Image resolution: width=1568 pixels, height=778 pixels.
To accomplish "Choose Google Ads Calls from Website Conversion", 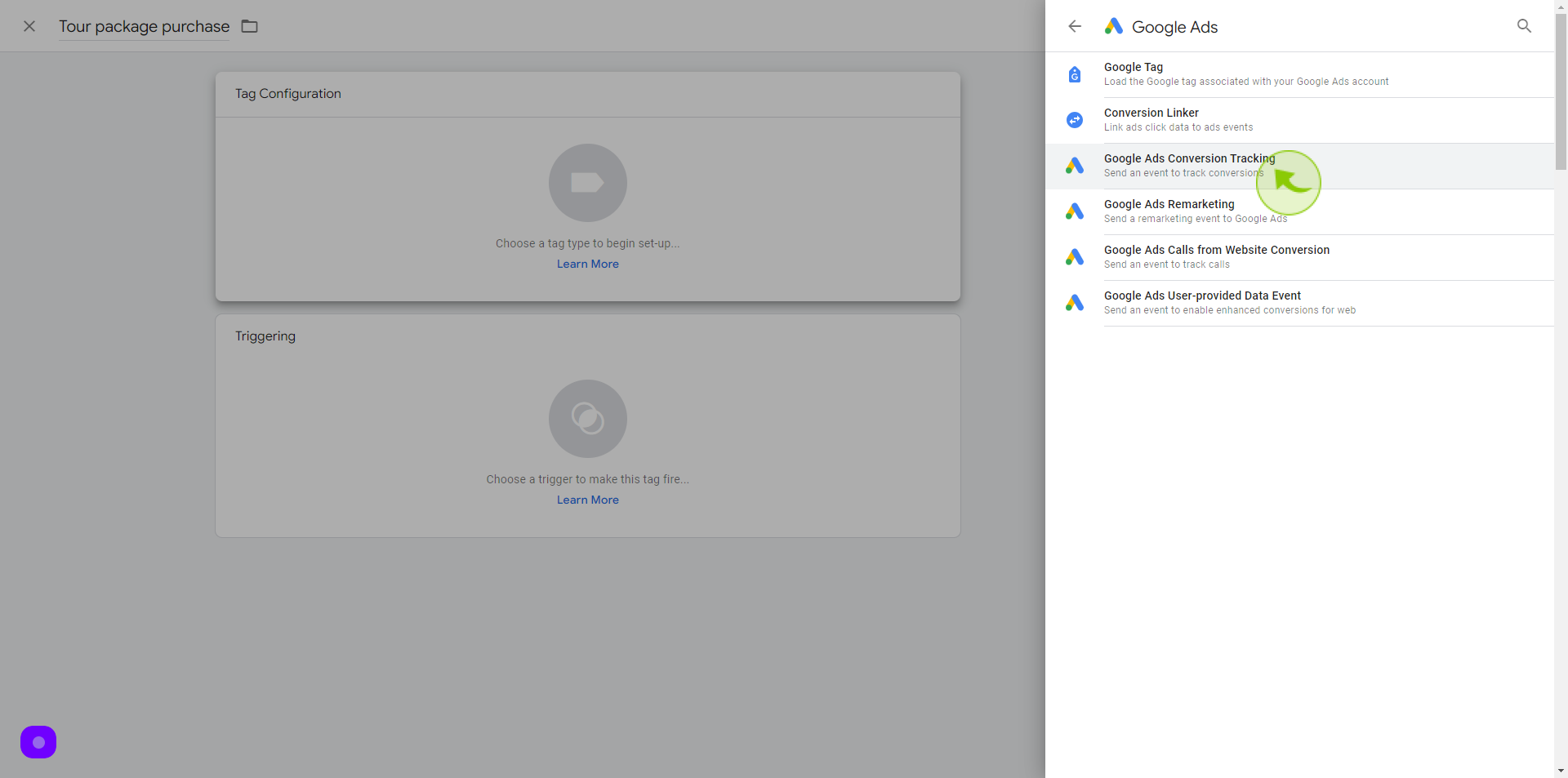I will [1299, 257].
